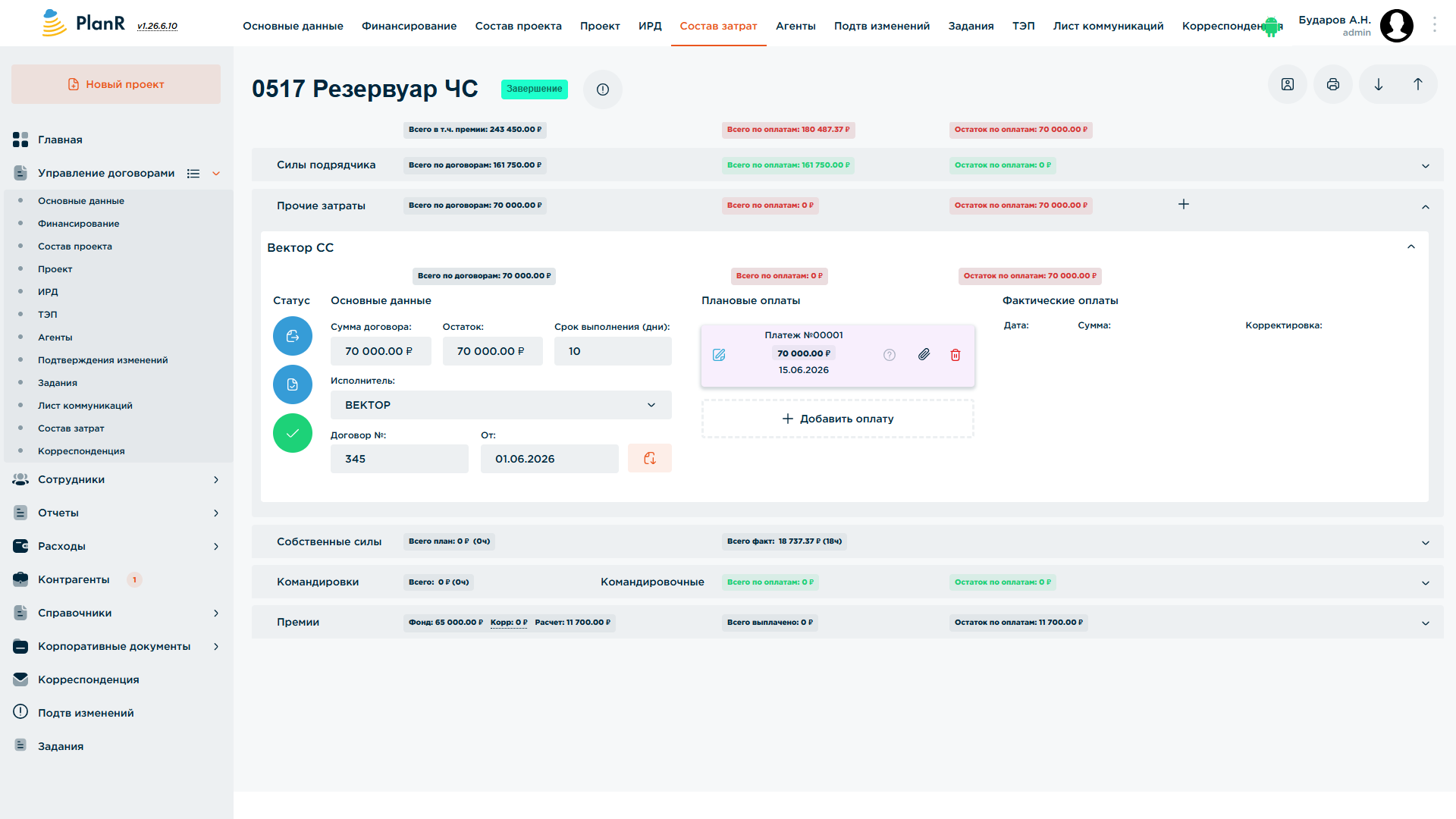1456x819 pixels.
Task: Click the print icon in header
Action: click(1332, 85)
